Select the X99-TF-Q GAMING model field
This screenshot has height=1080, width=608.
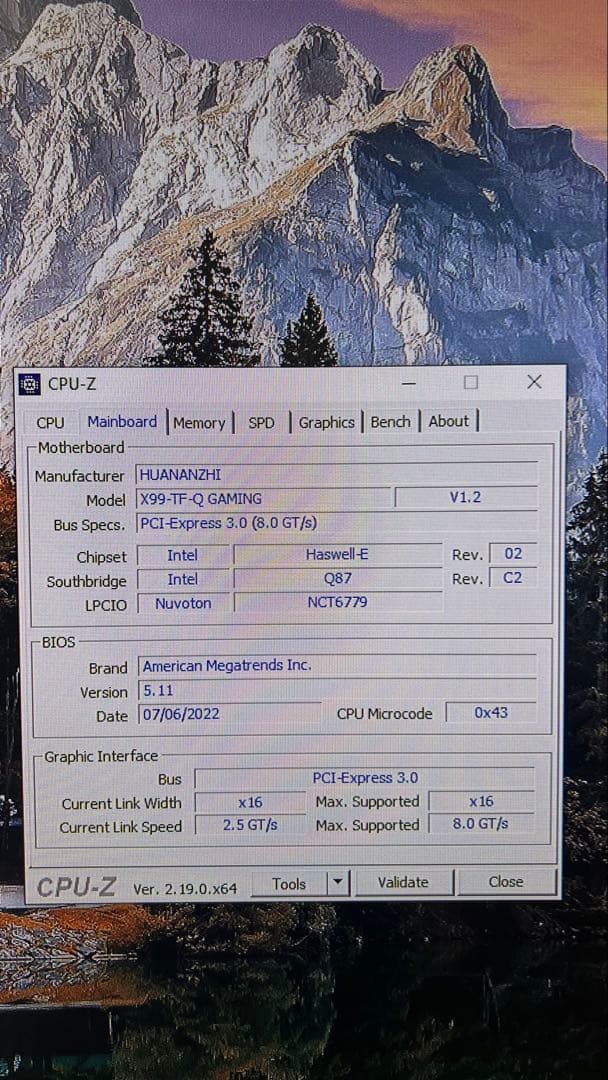pos(264,498)
